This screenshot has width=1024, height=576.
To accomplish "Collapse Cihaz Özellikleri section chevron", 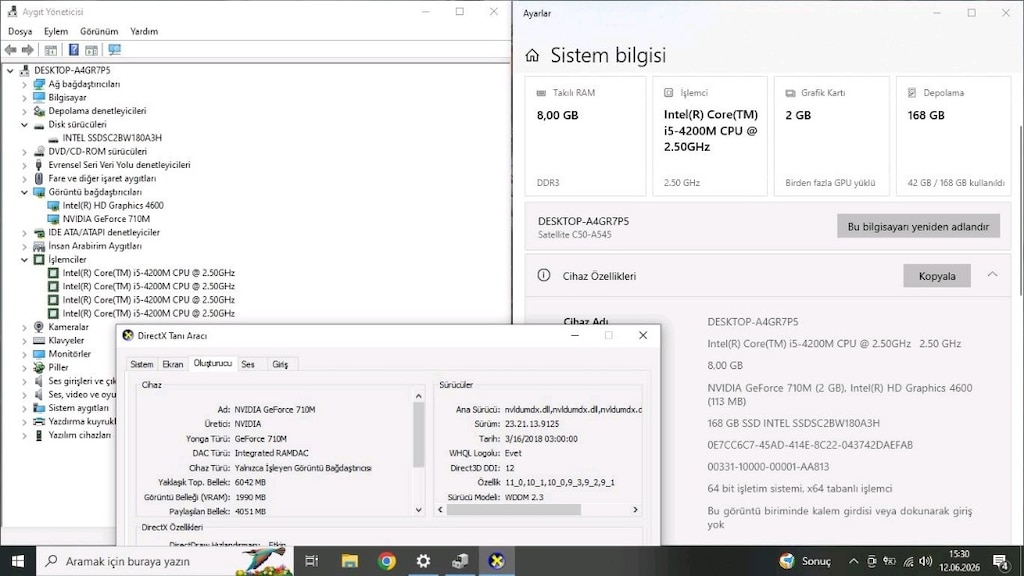I will point(992,275).
